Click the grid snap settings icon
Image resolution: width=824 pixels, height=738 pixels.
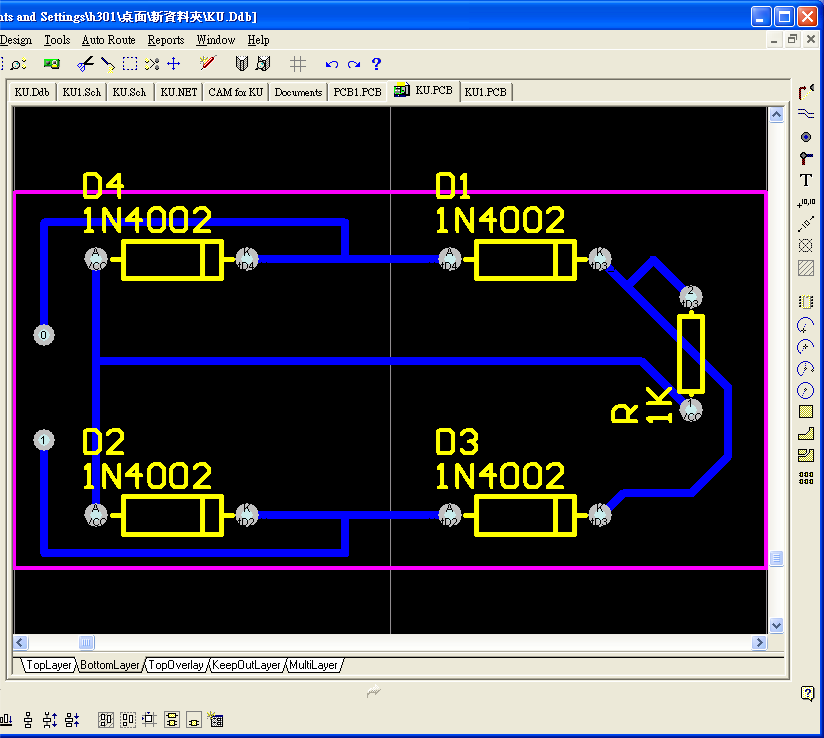coord(297,64)
